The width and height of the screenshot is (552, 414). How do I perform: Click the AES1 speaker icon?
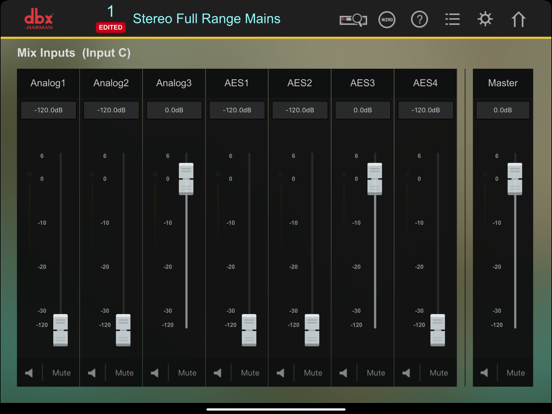click(x=218, y=373)
